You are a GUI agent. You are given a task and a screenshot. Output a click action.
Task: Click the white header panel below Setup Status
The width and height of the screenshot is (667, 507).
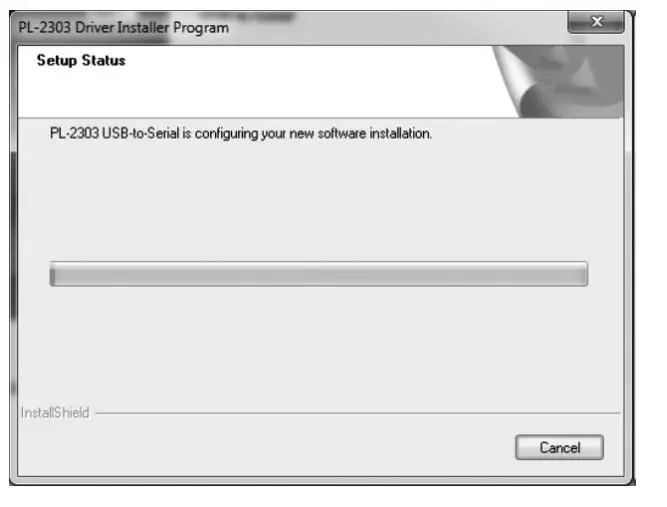pos(255,94)
